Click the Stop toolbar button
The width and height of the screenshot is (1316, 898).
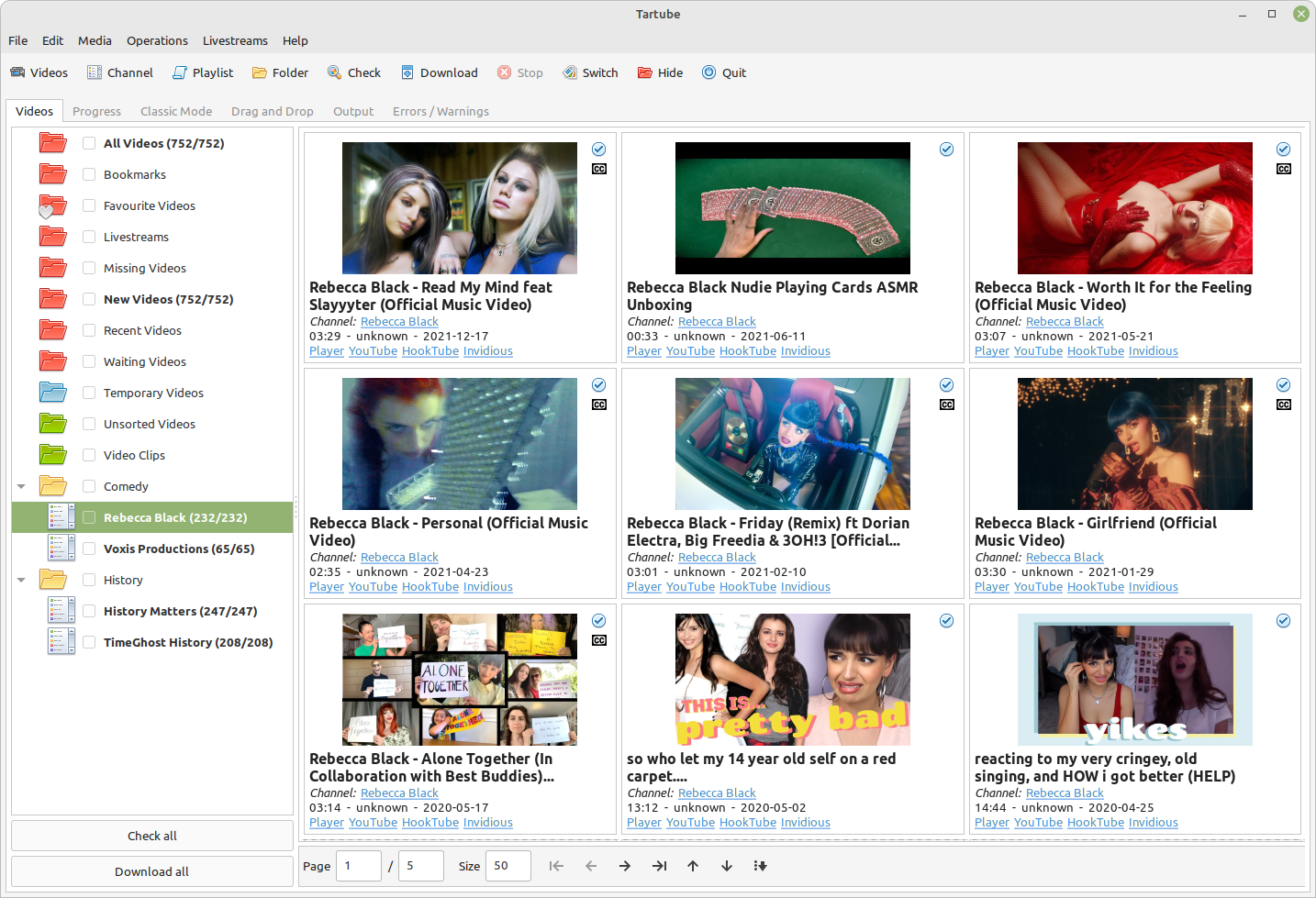[520, 72]
